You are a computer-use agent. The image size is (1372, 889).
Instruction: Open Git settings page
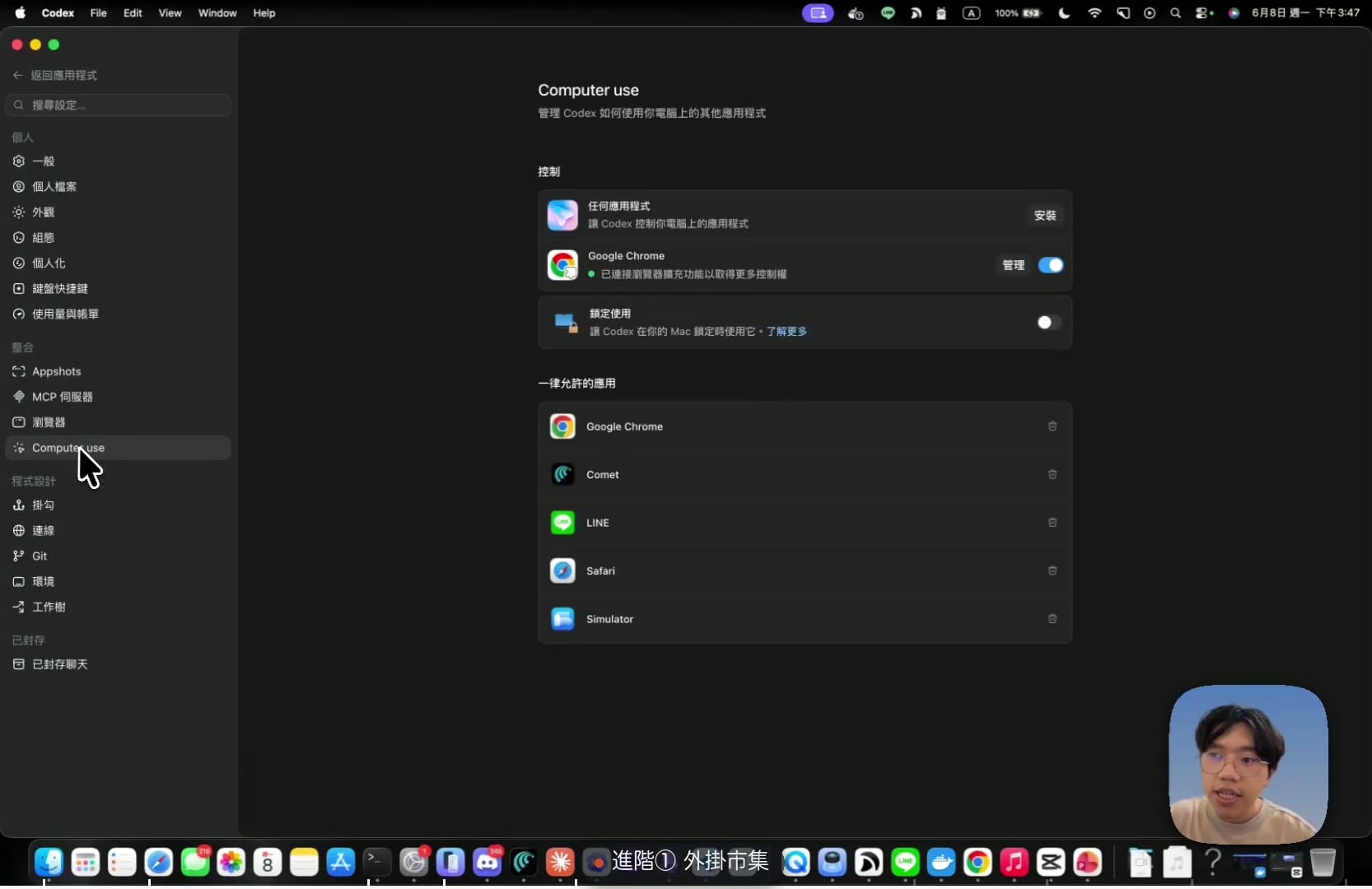[x=119, y=556]
